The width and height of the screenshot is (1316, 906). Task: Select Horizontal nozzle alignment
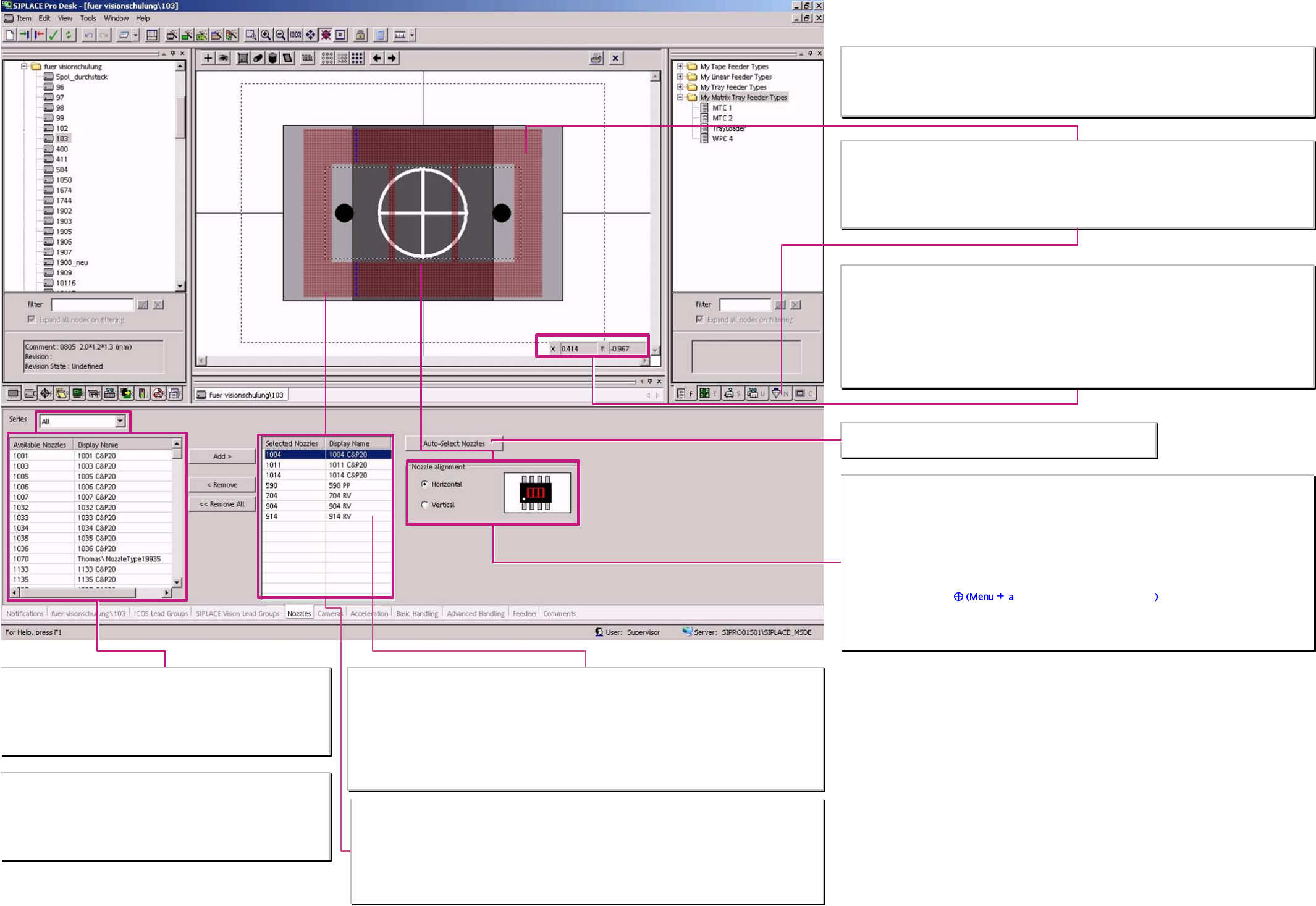coord(424,484)
